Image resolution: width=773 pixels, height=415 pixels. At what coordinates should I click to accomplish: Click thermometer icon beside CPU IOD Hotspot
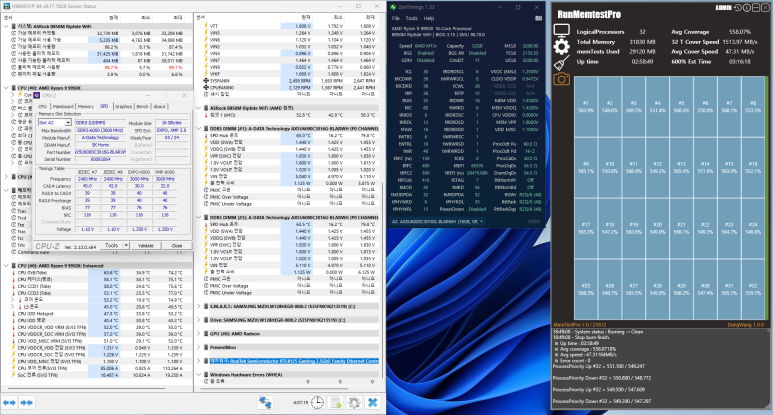coord(13,313)
